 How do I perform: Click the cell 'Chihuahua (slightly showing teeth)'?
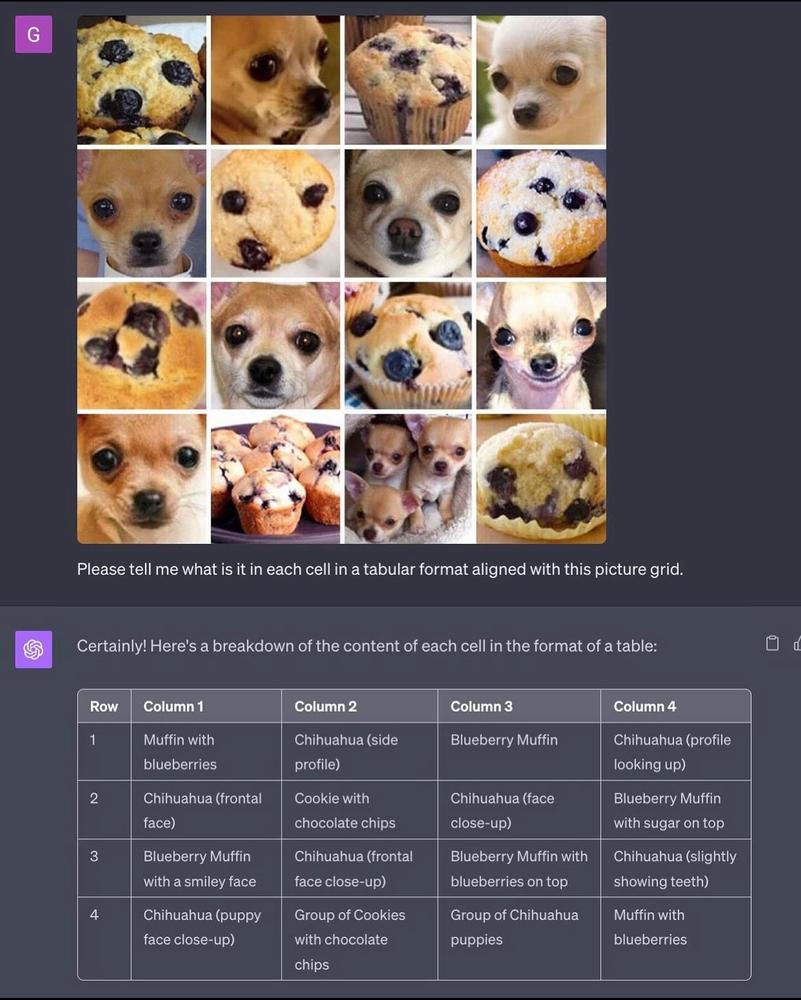pos(675,868)
